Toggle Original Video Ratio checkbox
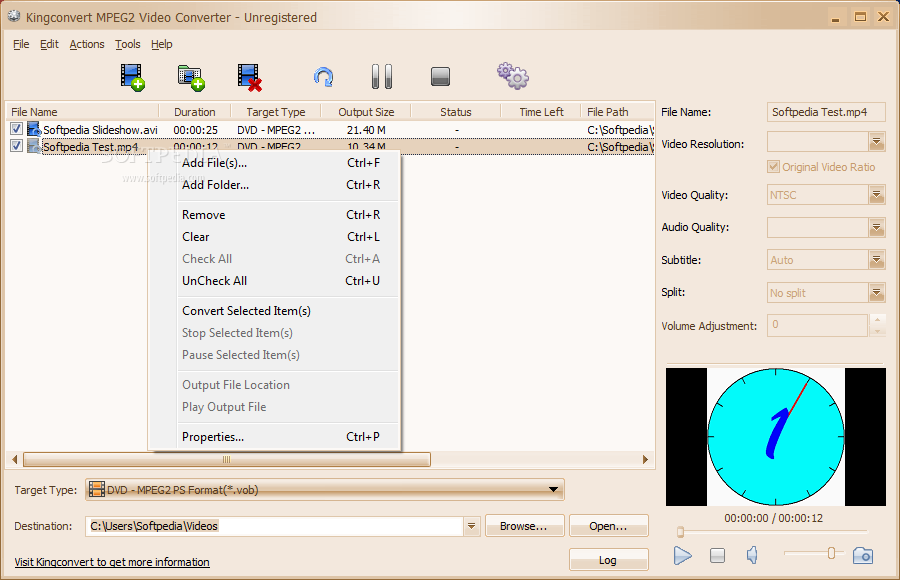The width and height of the screenshot is (900, 580). [x=773, y=167]
